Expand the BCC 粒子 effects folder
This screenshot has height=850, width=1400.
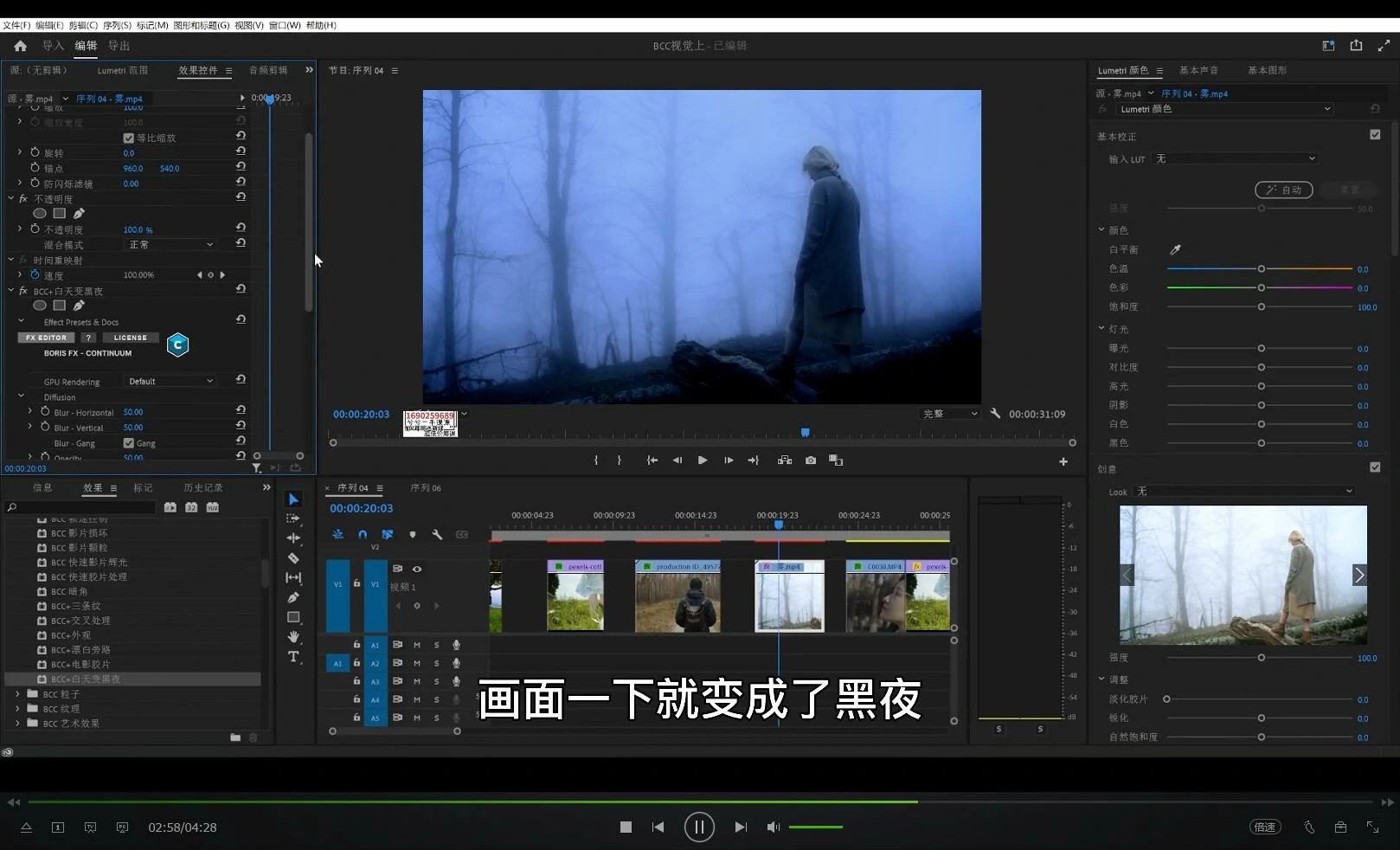coord(18,694)
